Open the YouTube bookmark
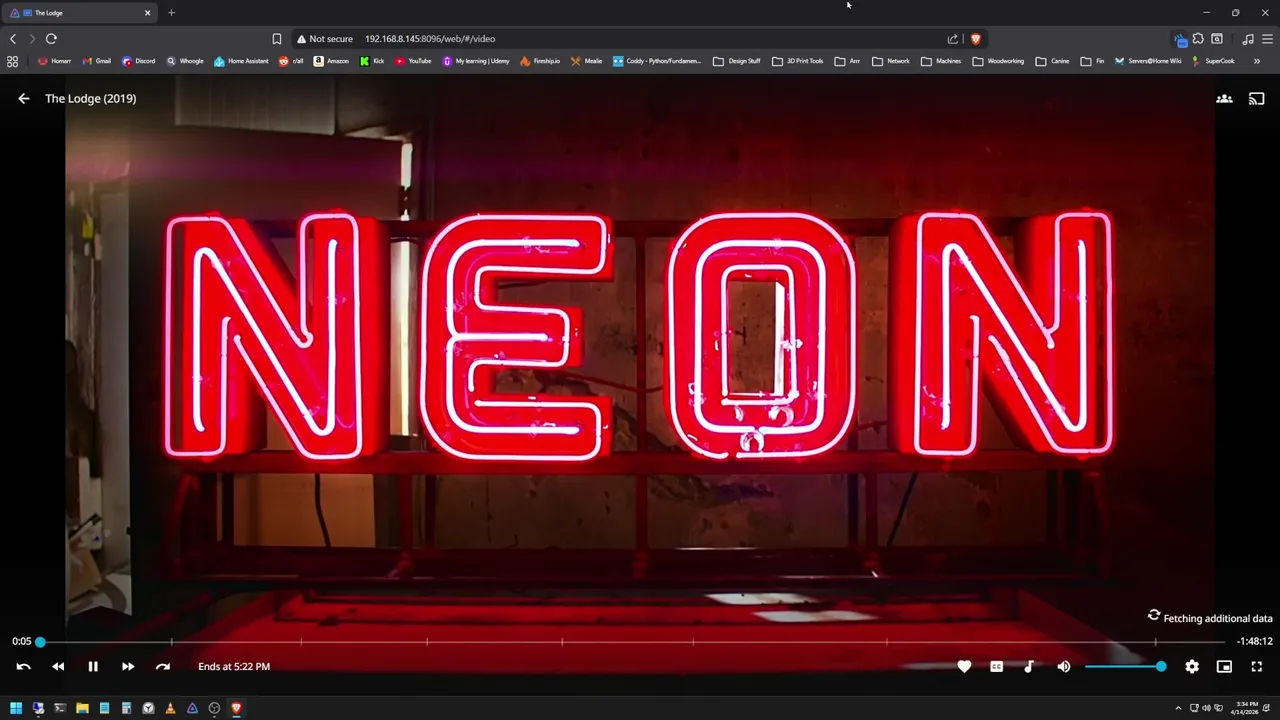This screenshot has width=1280, height=720. pyautogui.click(x=413, y=61)
